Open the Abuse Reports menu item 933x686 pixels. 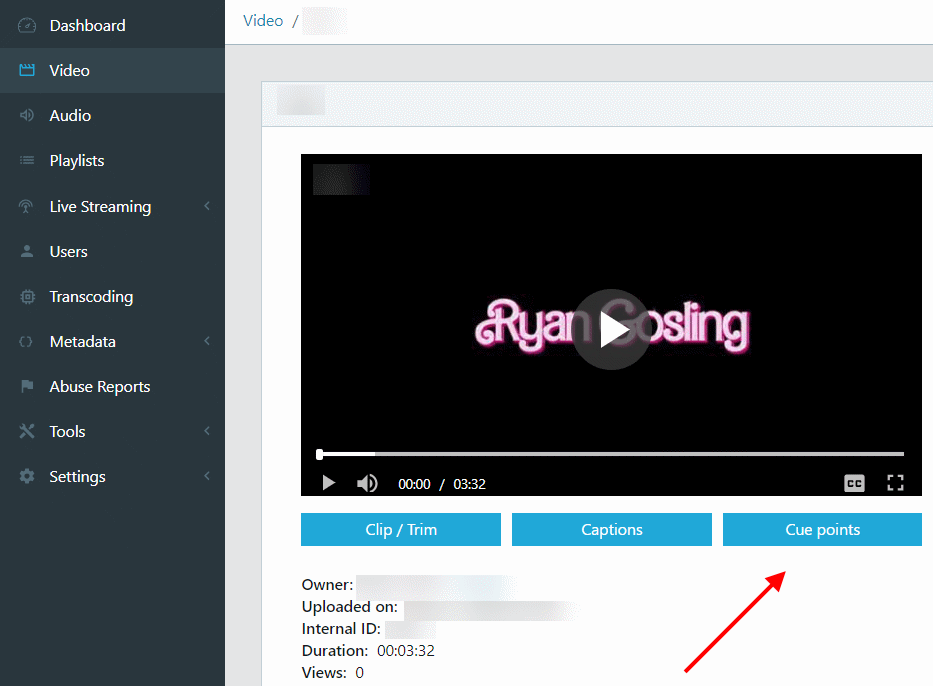click(112, 387)
